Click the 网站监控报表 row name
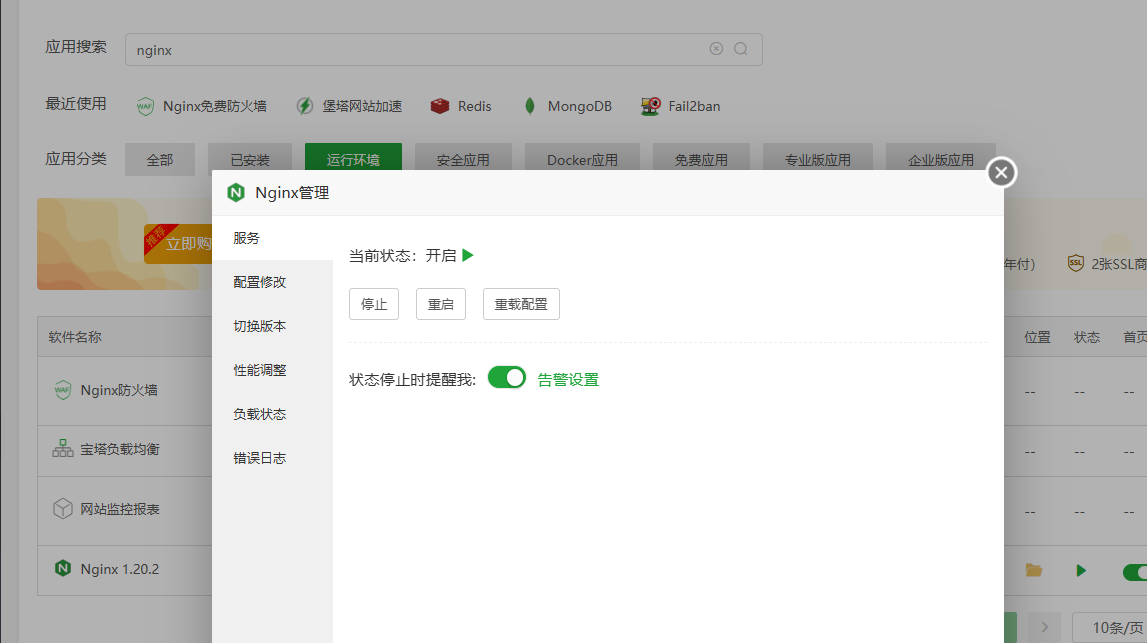Viewport: 1147px width, 643px height. (x=120, y=509)
